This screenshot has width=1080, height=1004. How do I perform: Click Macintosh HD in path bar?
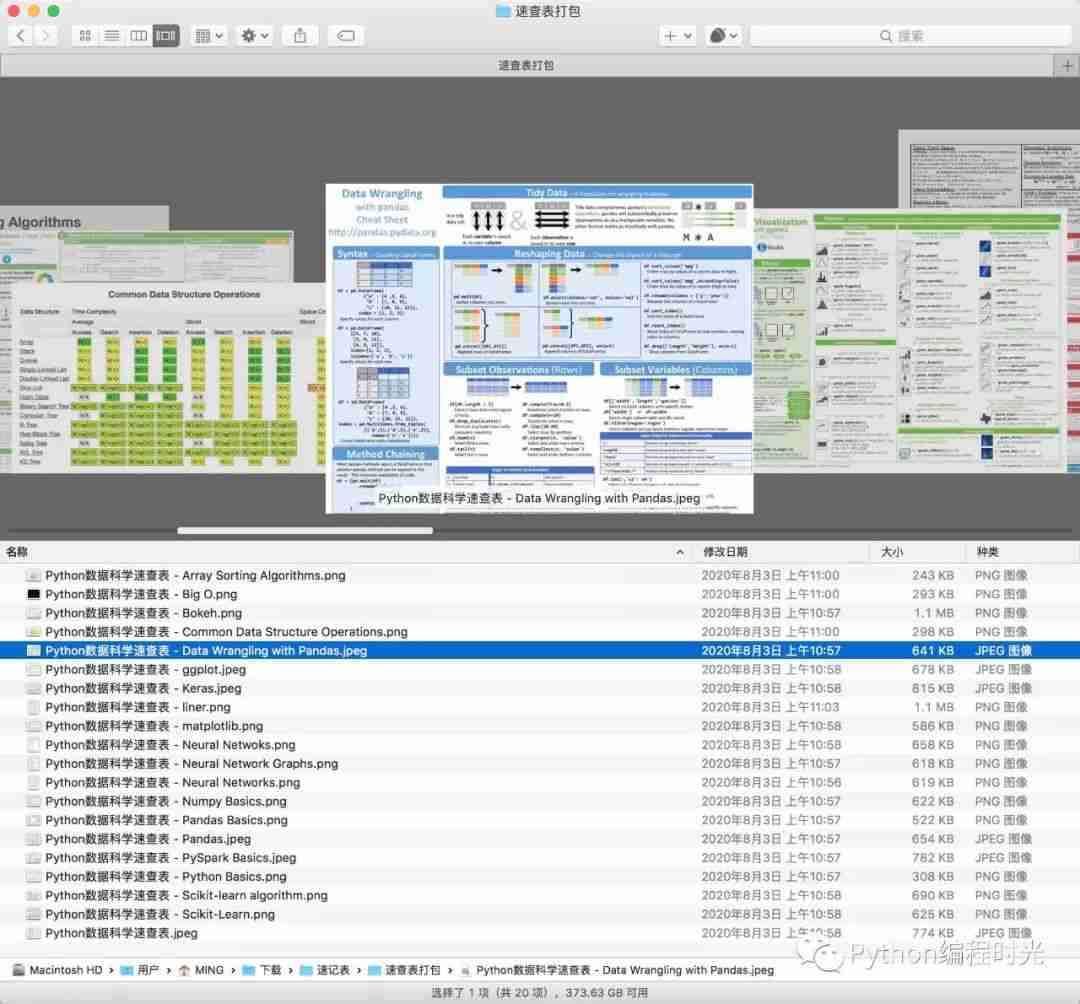58,970
